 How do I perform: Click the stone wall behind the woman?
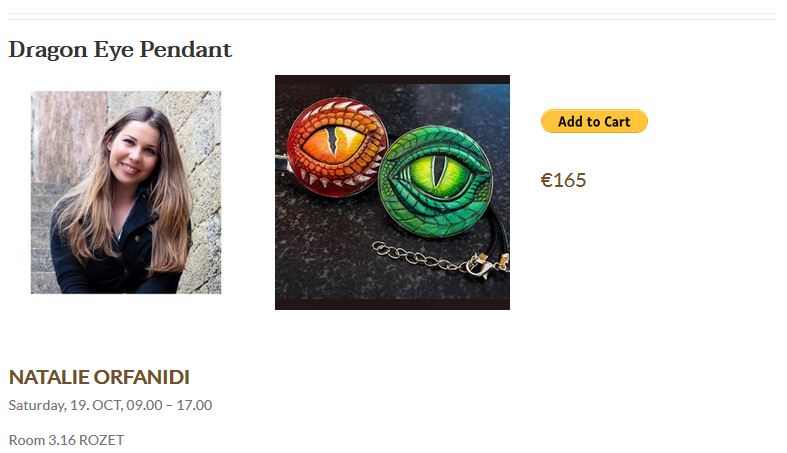(201, 150)
